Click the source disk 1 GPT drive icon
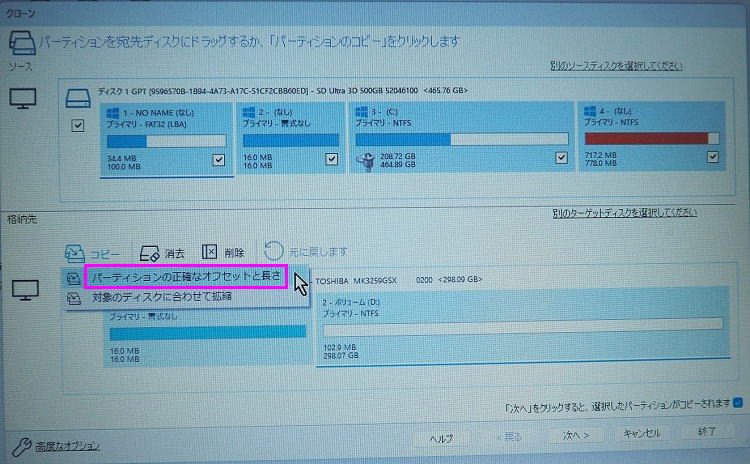 [78, 98]
